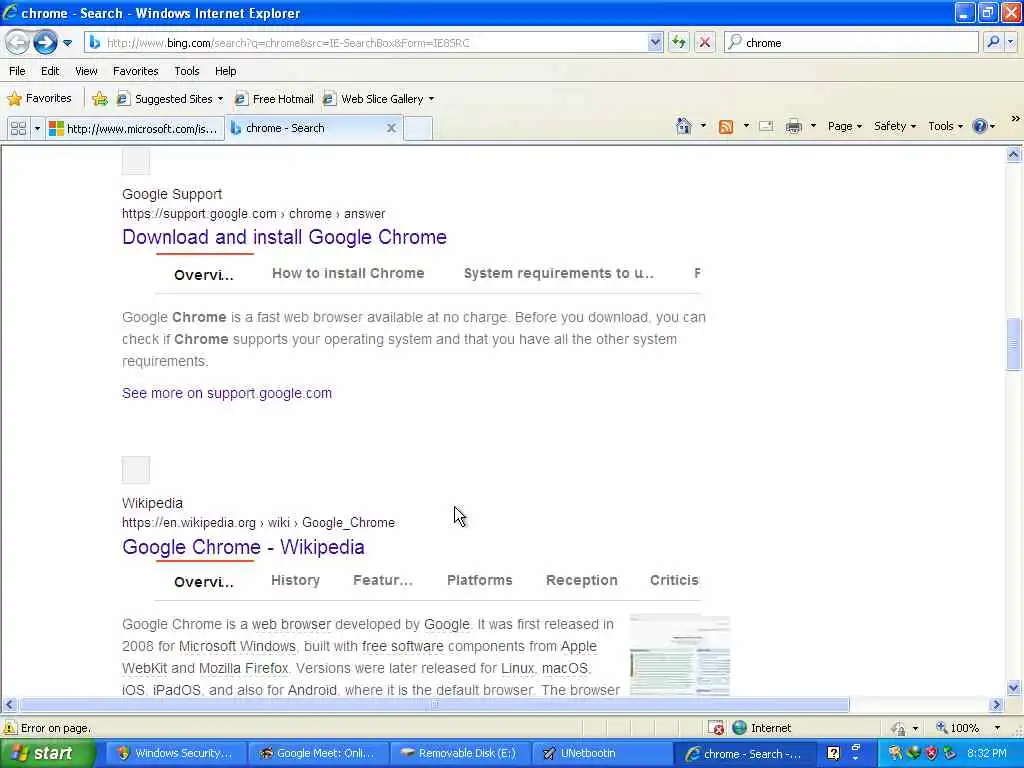Open the Favorites menu
Viewport: 1024px width, 768px height.
135,71
